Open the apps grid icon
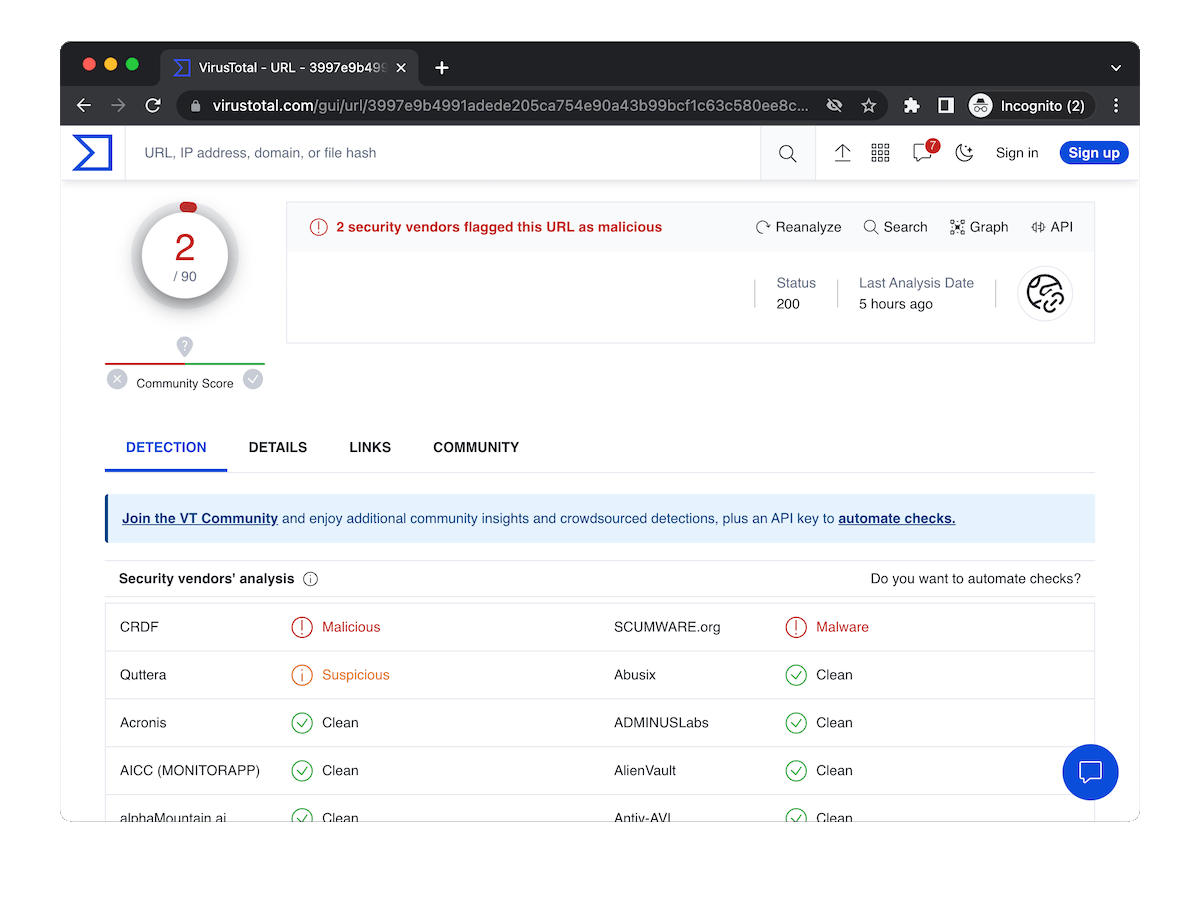This screenshot has height=901, width=1200. (x=880, y=153)
